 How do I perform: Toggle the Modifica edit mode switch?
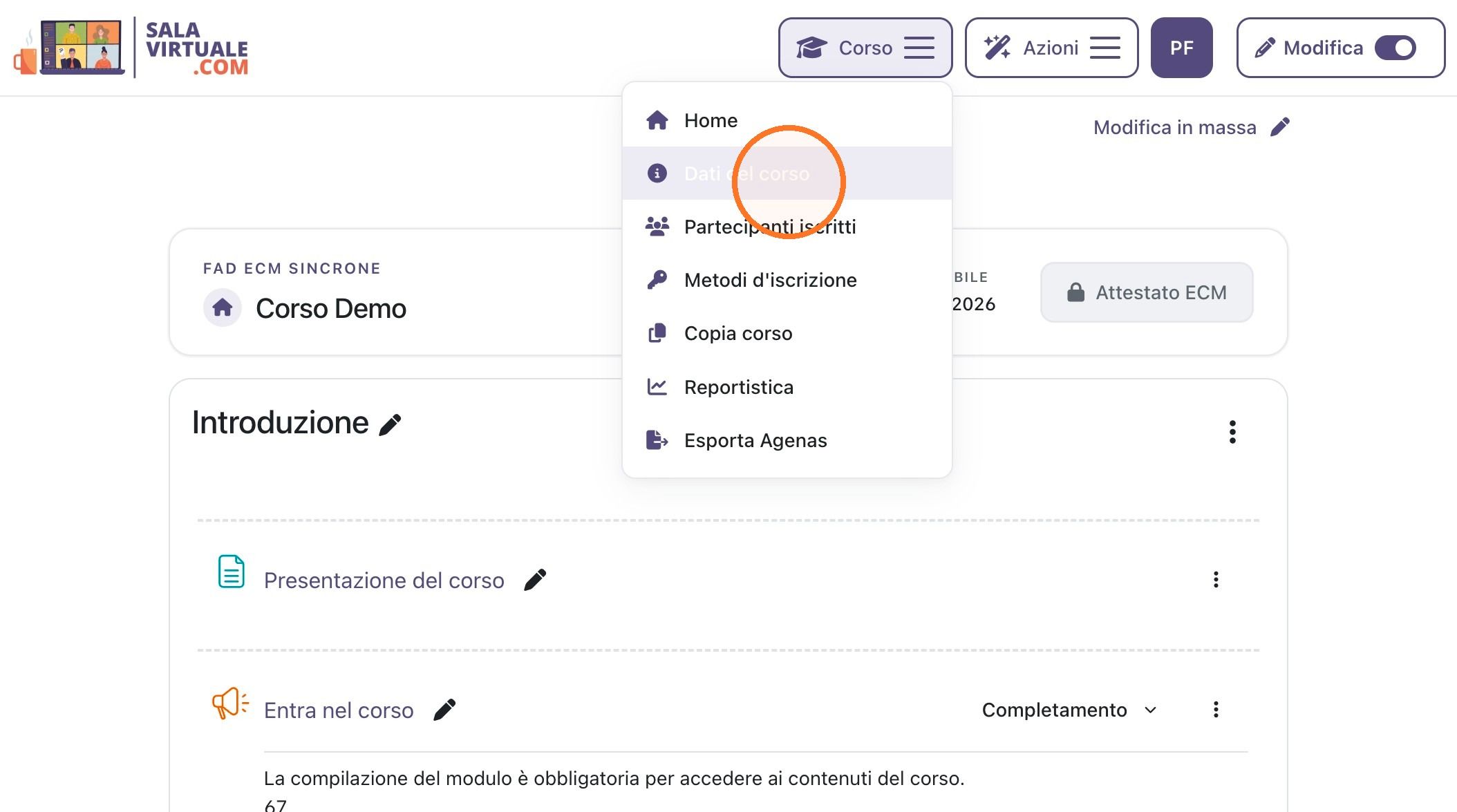tap(1395, 48)
